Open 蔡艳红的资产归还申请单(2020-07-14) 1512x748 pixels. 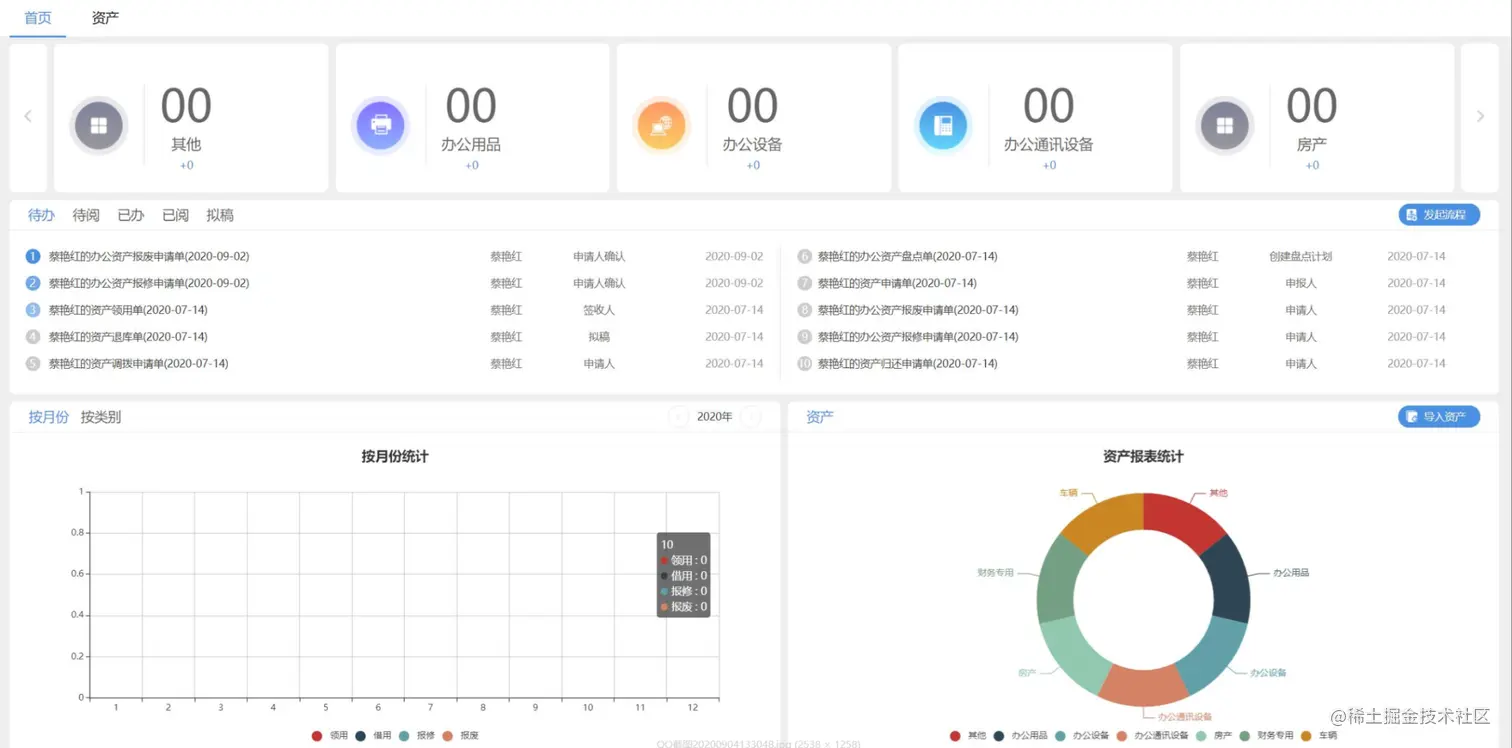907,364
